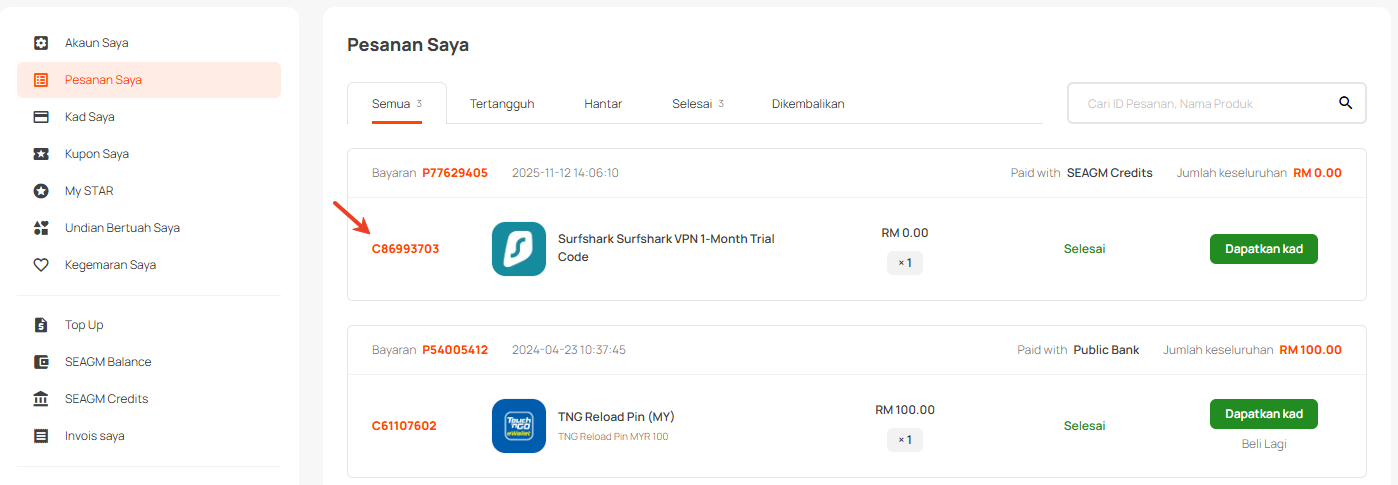Click the Akaun Saya gear icon
This screenshot has width=1398, height=485.
(x=41, y=43)
